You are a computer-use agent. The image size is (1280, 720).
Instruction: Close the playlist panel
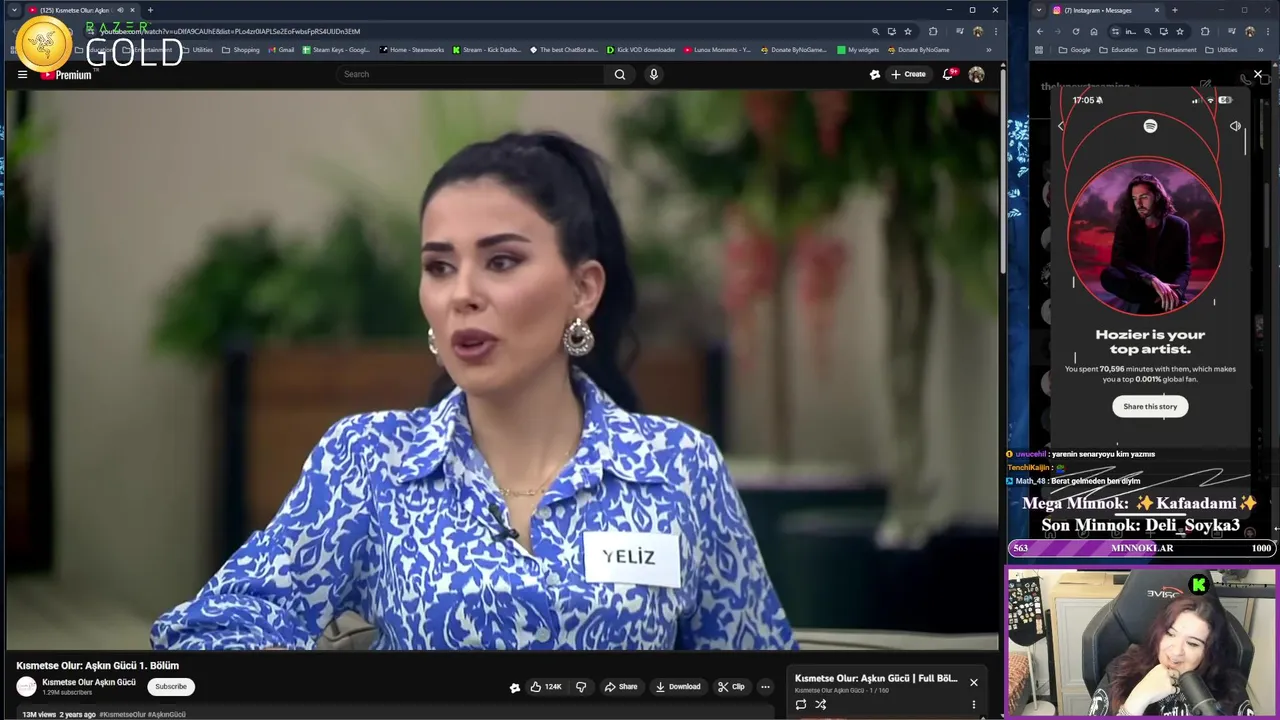(973, 682)
